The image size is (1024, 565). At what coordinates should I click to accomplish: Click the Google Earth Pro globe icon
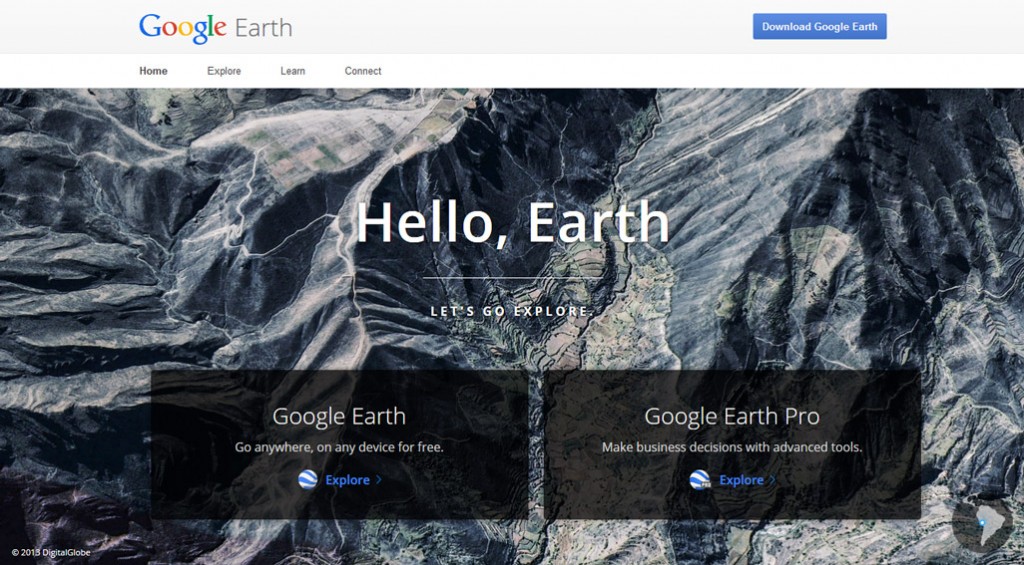point(700,479)
